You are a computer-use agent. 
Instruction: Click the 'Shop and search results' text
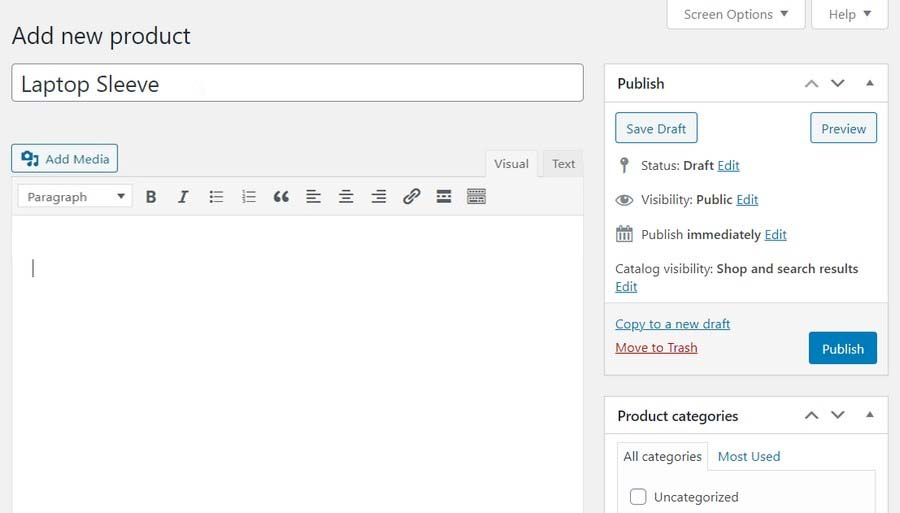(x=788, y=269)
